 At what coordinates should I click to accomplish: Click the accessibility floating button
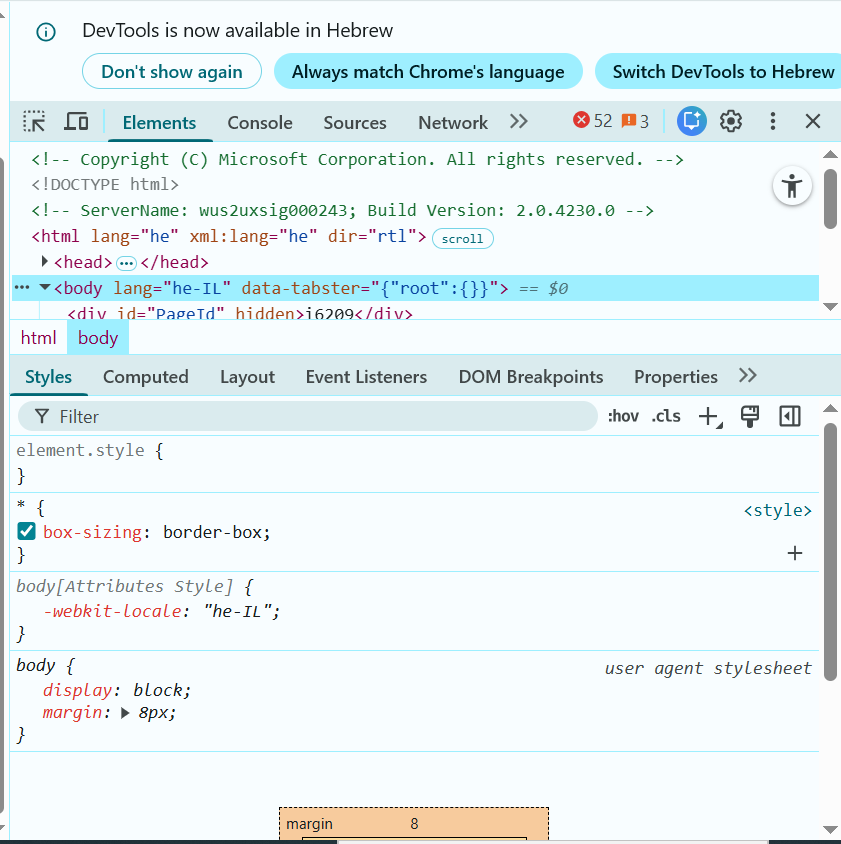792,186
